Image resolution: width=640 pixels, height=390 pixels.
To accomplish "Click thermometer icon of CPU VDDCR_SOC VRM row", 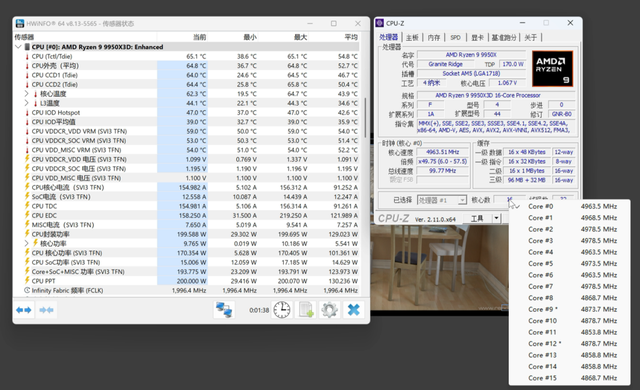I will coord(27,140).
